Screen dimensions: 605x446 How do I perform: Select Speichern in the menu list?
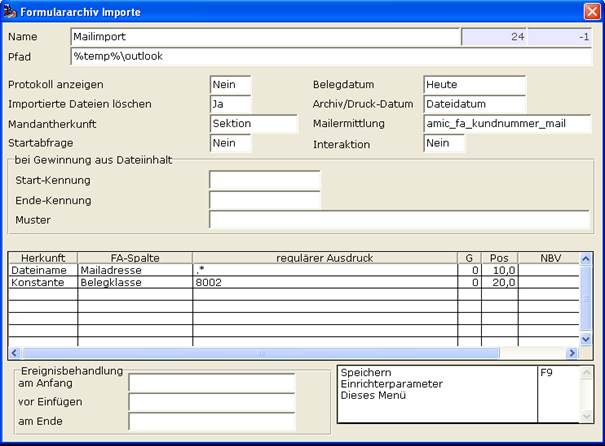pyautogui.click(x=366, y=373)
